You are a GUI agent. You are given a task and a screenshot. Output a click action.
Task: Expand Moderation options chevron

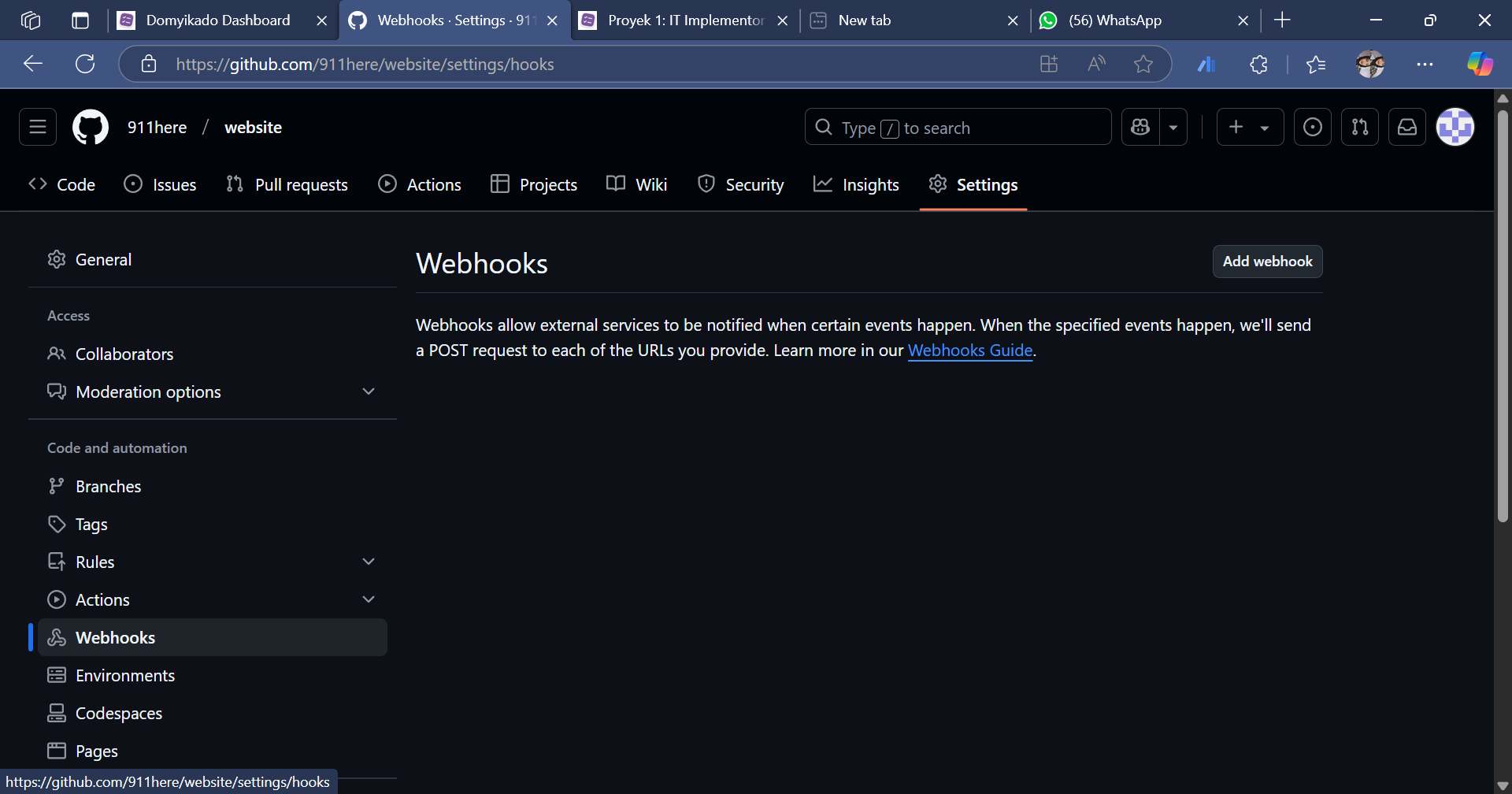pos(368,391)
